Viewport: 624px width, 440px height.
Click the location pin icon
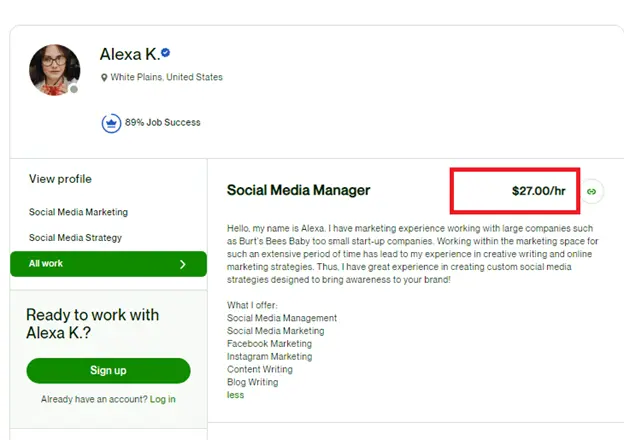[x=104, y=78]
